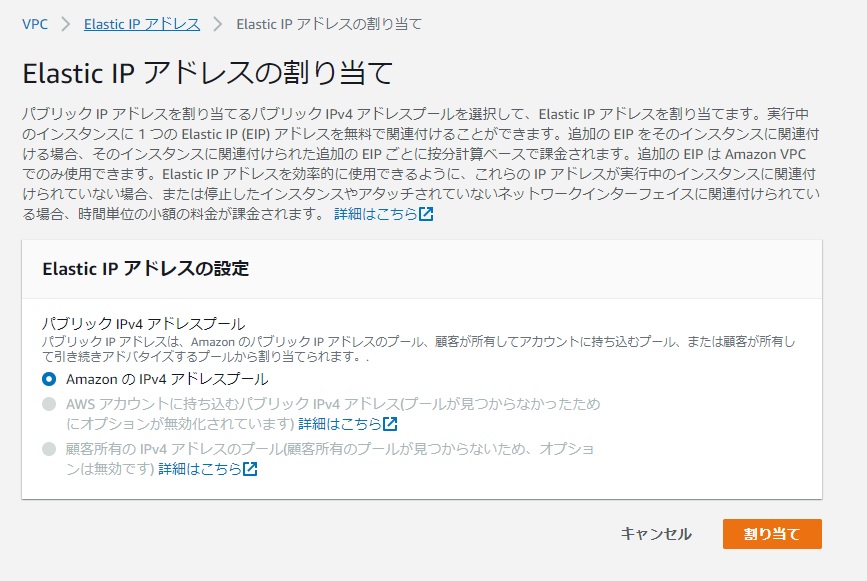Select 顧客所有の IPv4 アドレスのプール radio
This screenshot has width=867, height=581.
49,449
